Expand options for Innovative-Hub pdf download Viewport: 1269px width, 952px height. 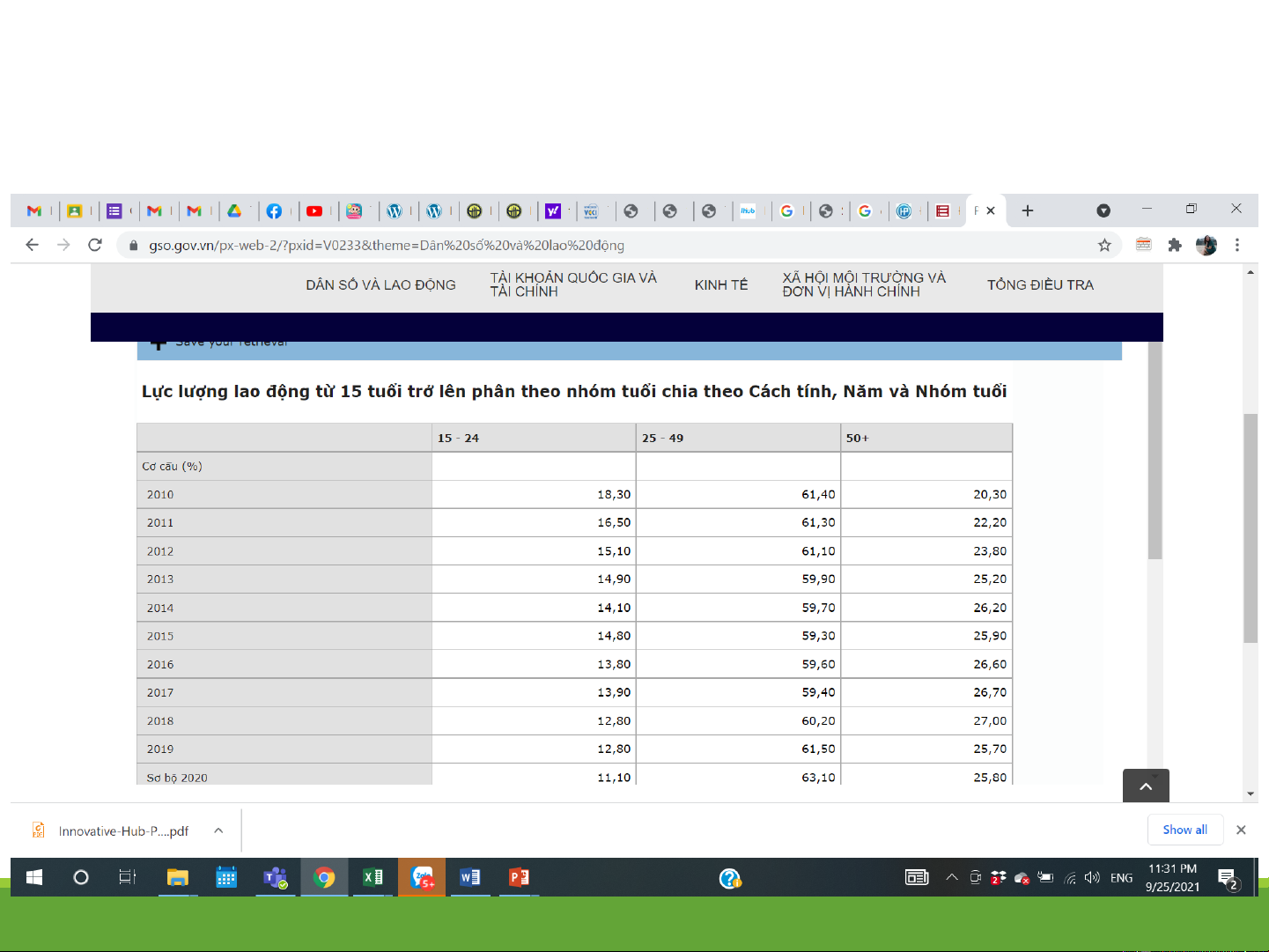coord(218,830)
